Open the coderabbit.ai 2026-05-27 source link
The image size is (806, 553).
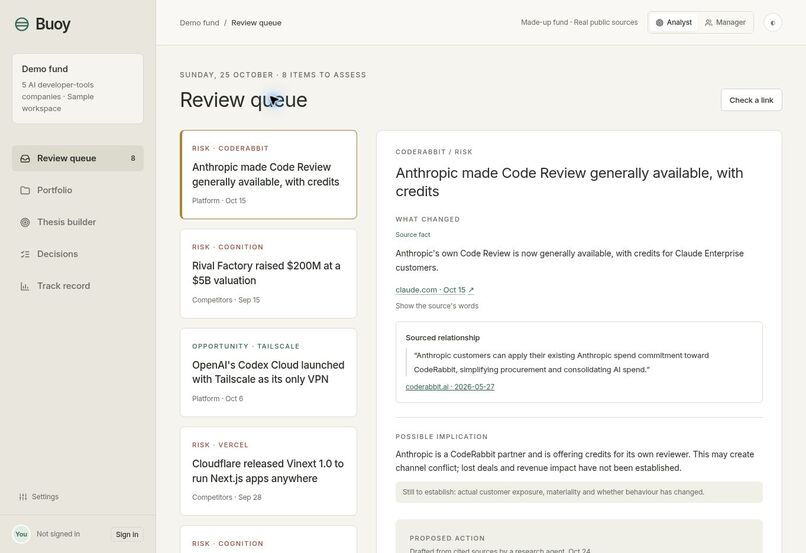point(450,387)
